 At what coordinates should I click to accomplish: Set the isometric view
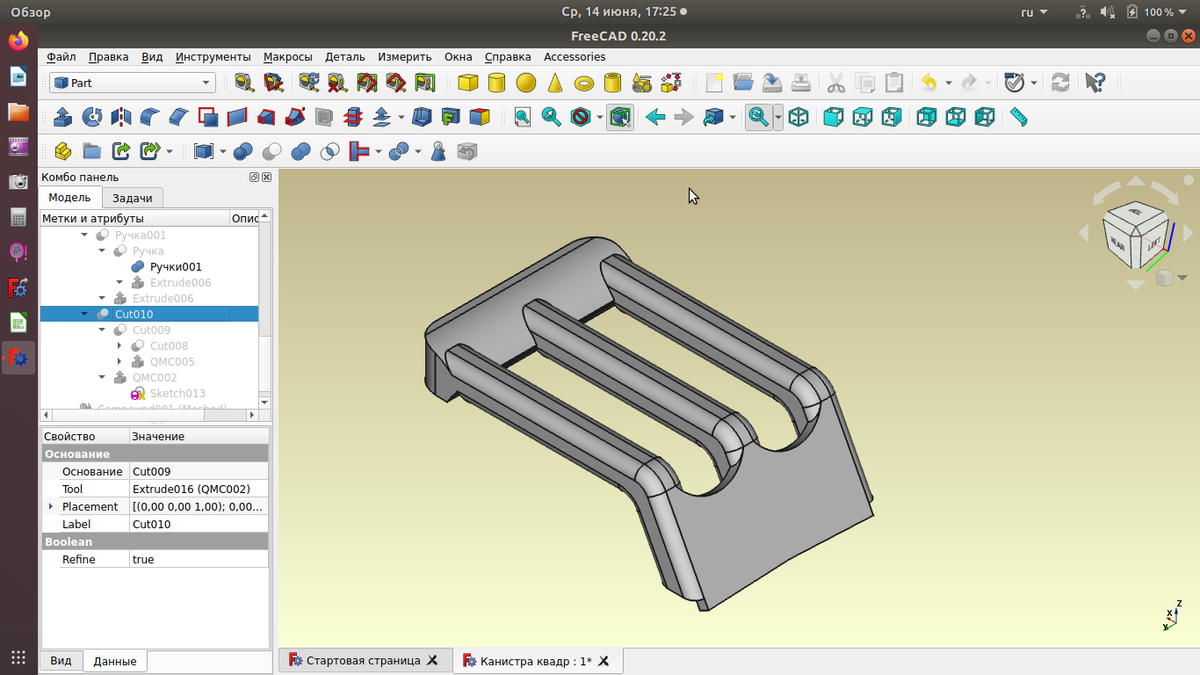[x=798, y=117]
